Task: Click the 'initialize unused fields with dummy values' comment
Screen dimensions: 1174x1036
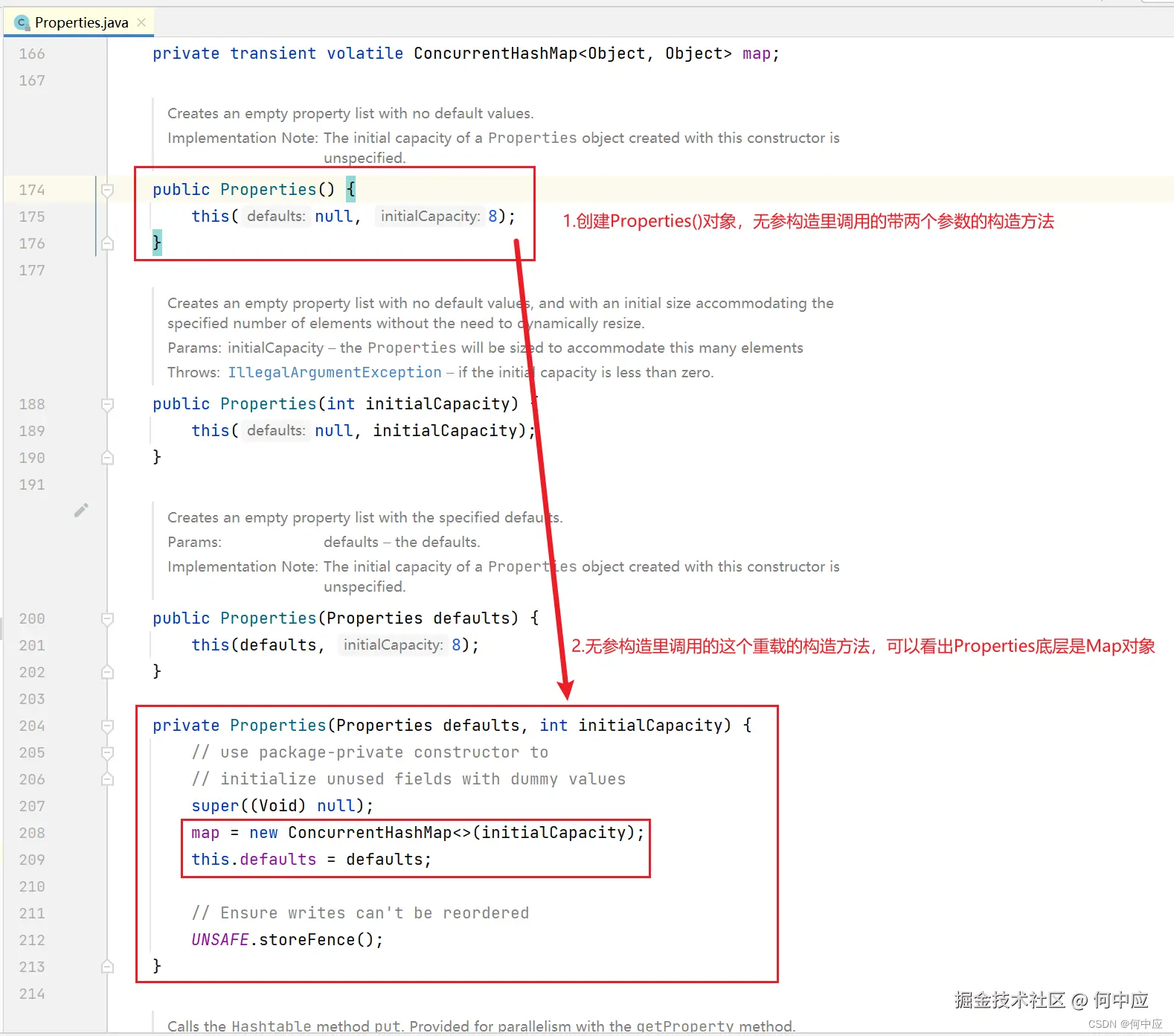Action: pyautogui.click(x=408, y=779)
